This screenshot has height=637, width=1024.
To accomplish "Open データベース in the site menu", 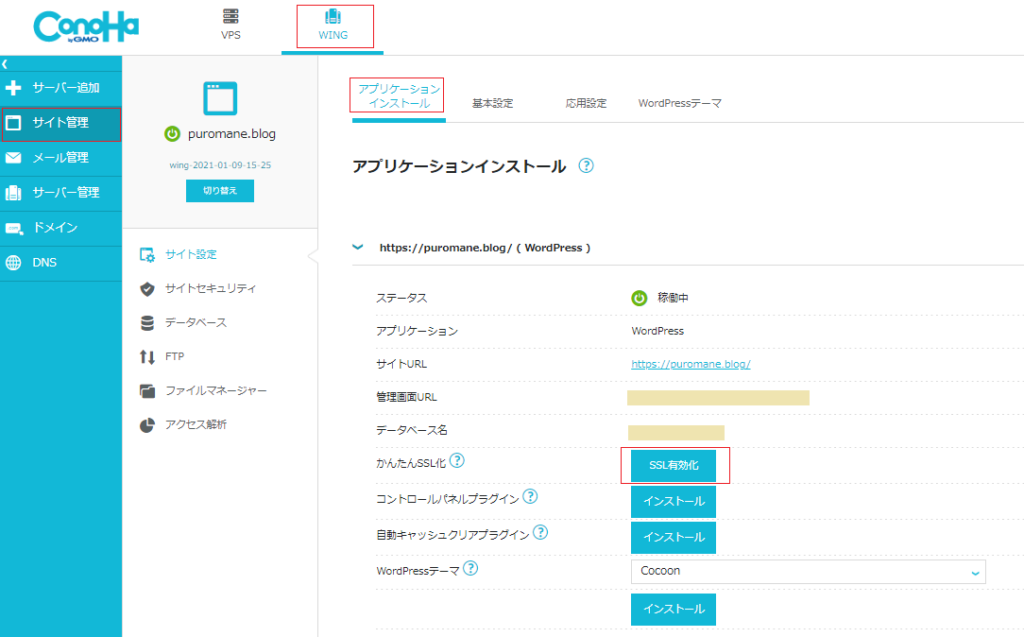I will coord(196,323).
